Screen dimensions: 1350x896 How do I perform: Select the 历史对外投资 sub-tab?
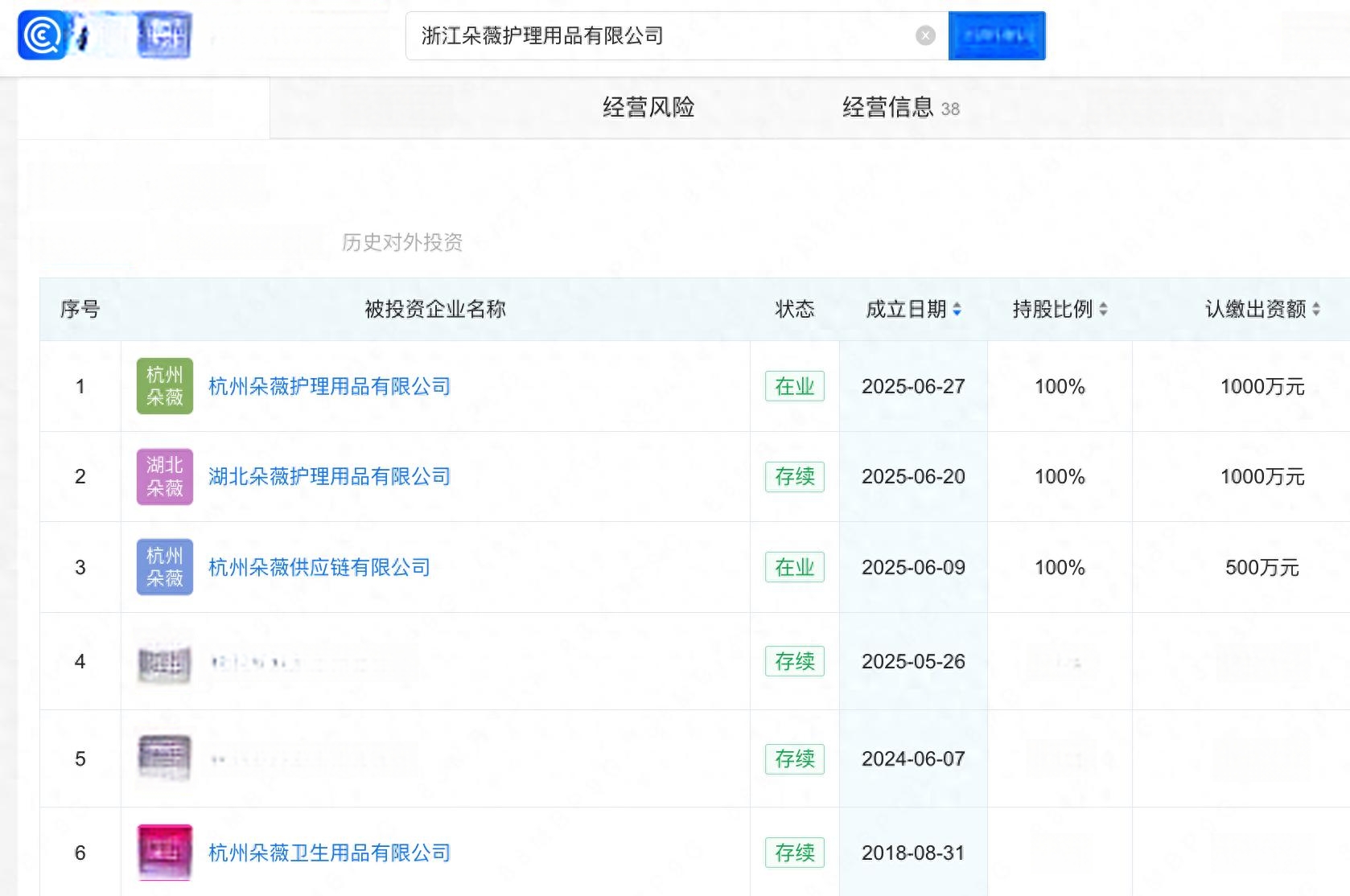click(x=402, y=242)
